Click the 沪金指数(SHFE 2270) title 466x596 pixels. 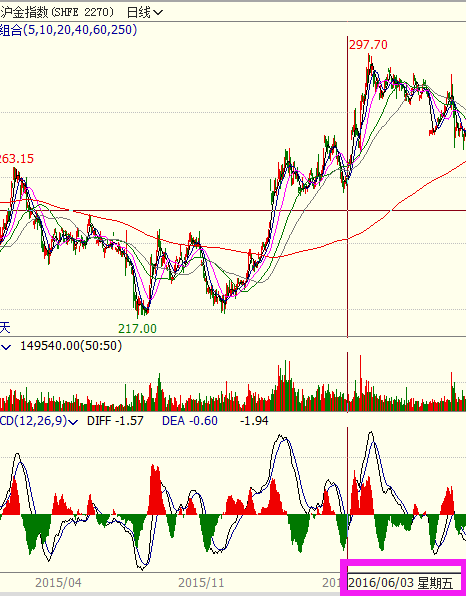pyautogui.click(x=57, y=13)
